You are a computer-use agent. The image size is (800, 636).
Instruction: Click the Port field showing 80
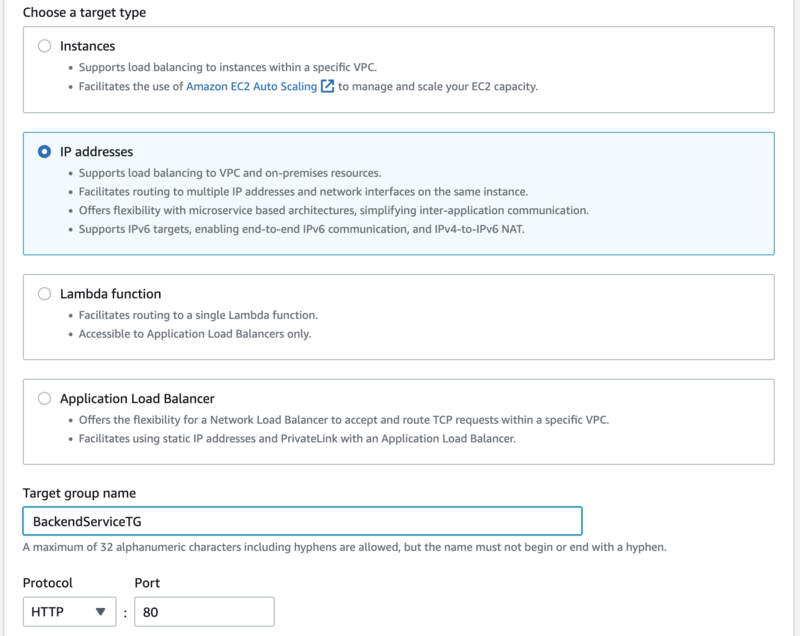[204, 611]
